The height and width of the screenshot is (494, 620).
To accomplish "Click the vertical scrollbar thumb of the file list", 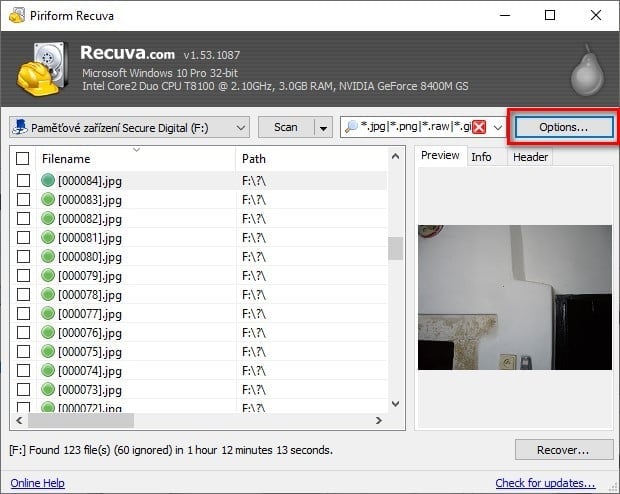I will (x=395, y=248).
